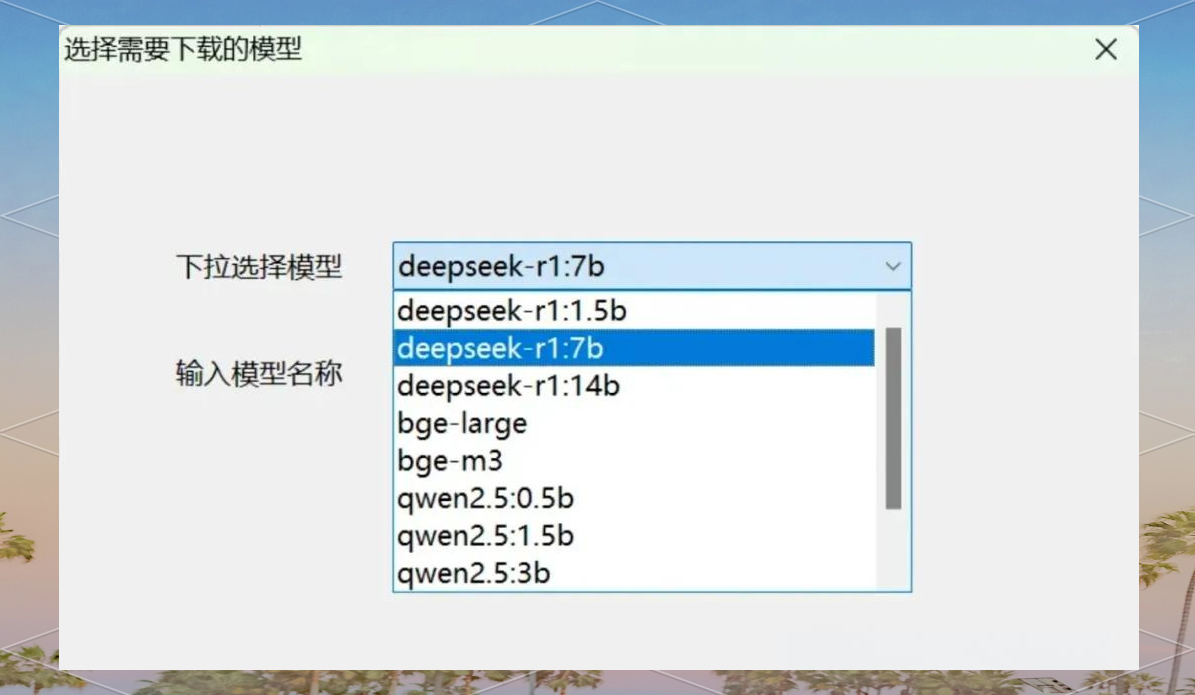Open the model selection combo box
The height and width of the screenshot is (695, 1195).
[x=652, y=266]
